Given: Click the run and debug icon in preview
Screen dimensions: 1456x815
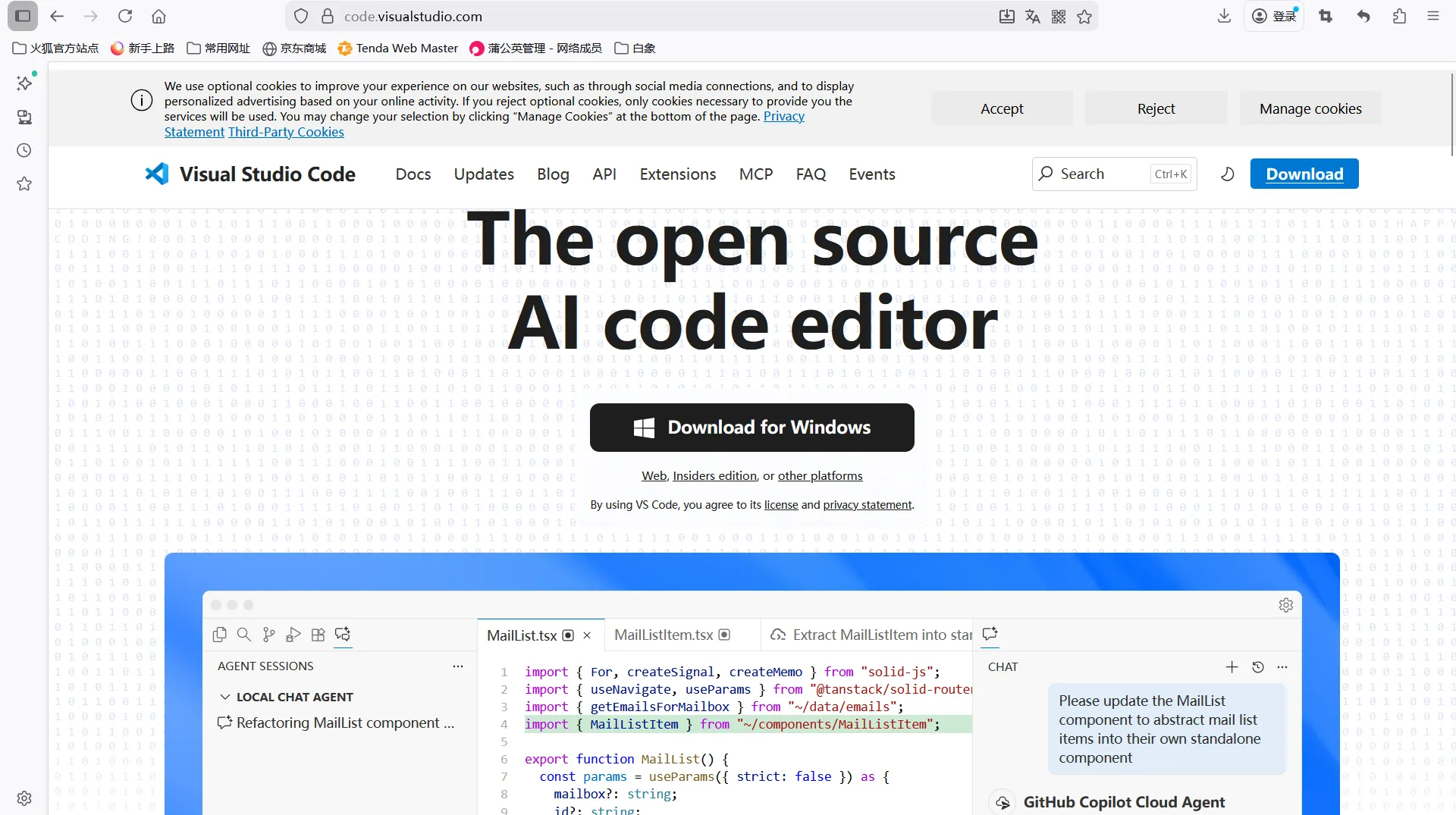Looking at the screenshot, I should click(293, 635).
